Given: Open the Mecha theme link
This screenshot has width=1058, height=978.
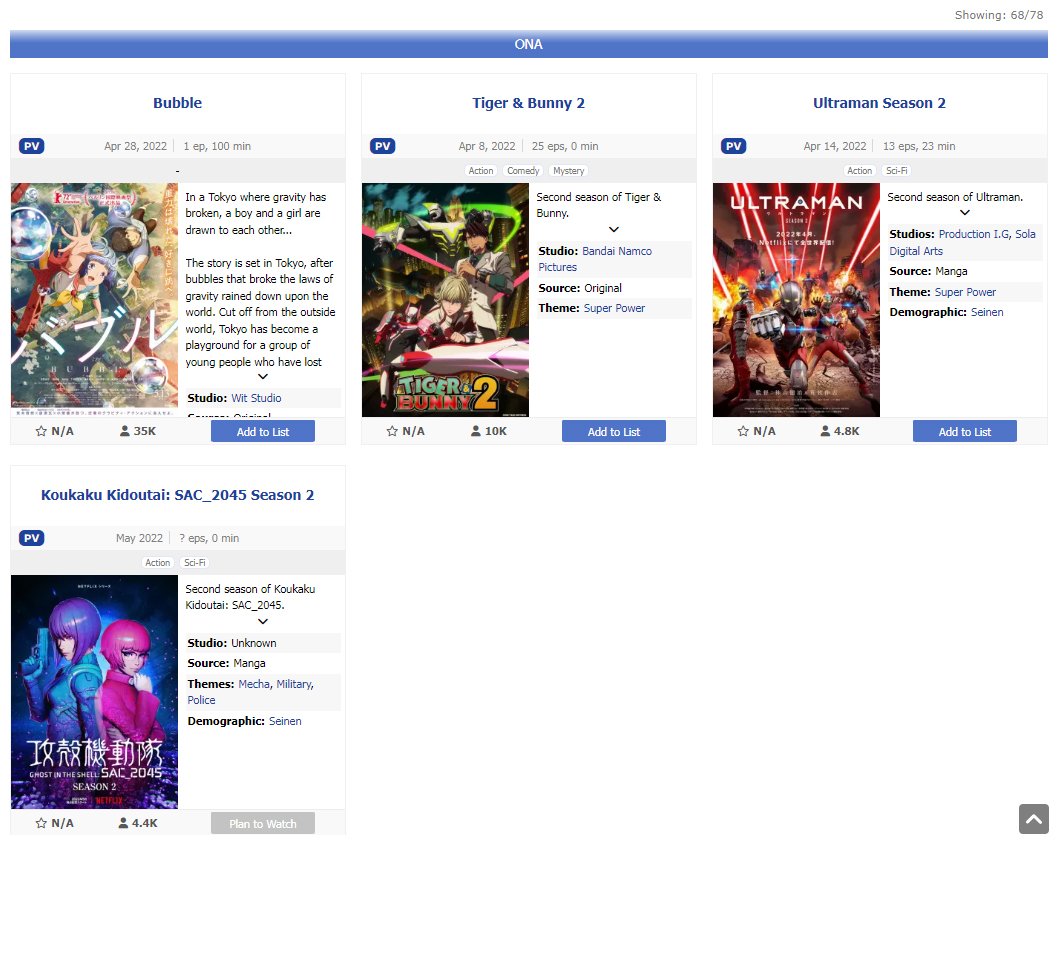Looking at the screenshot, I should point(254,684).
